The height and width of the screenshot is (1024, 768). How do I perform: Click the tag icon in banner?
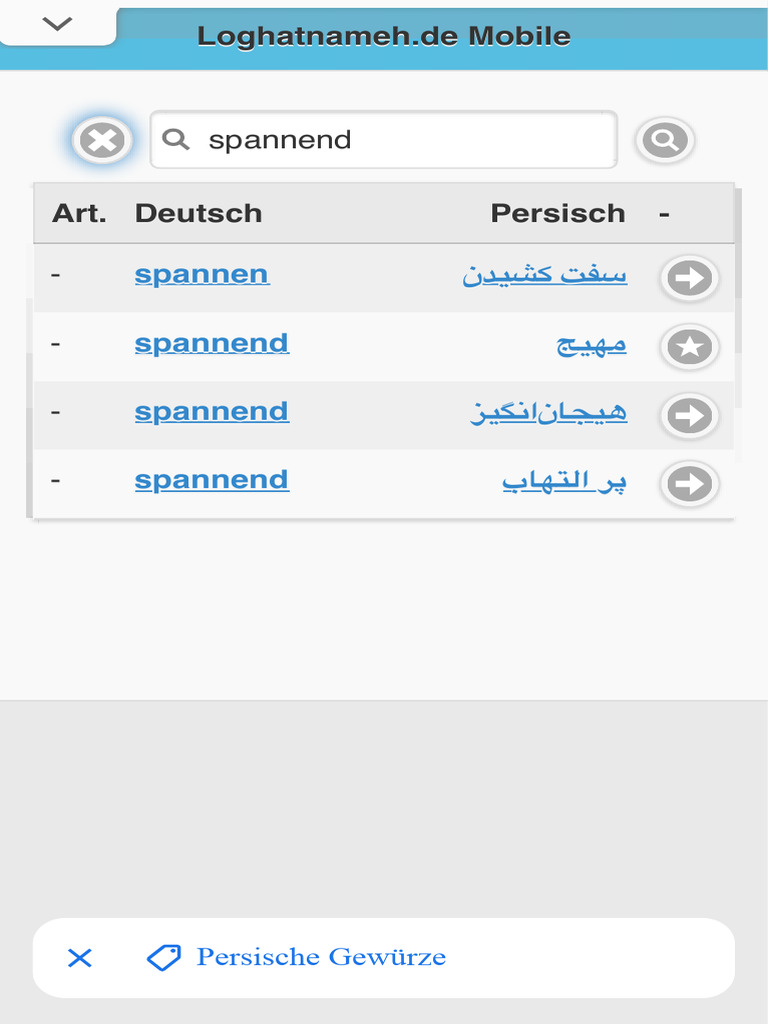[164, 958]
